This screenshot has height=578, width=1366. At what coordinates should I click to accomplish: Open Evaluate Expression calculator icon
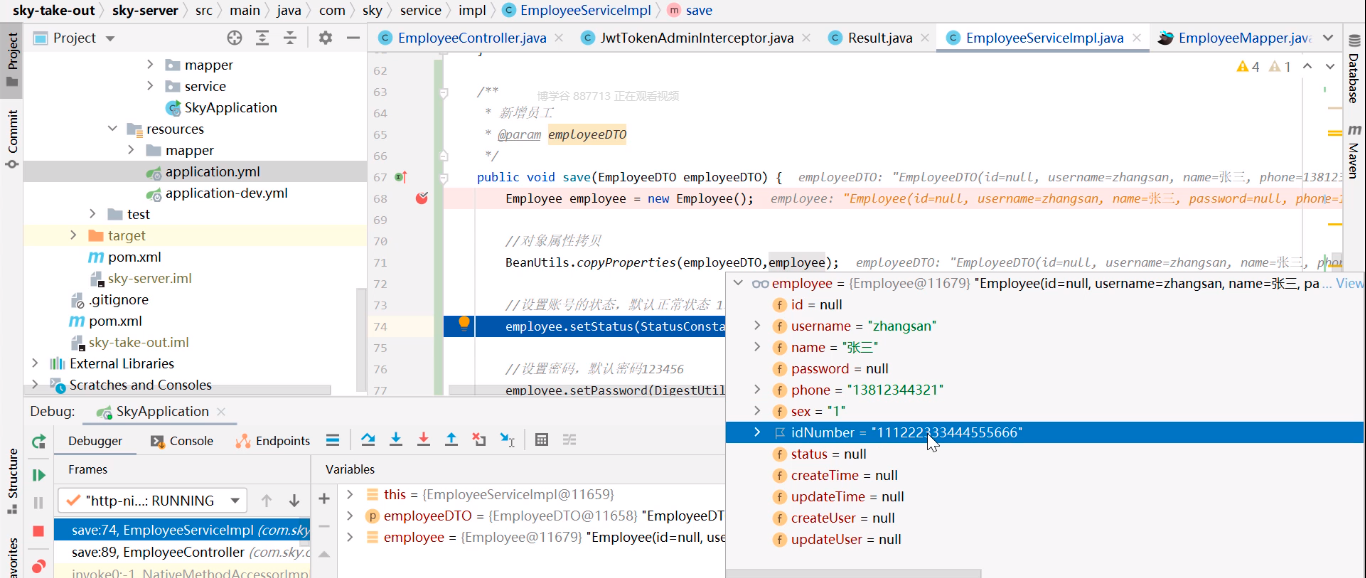click(541, 440)
